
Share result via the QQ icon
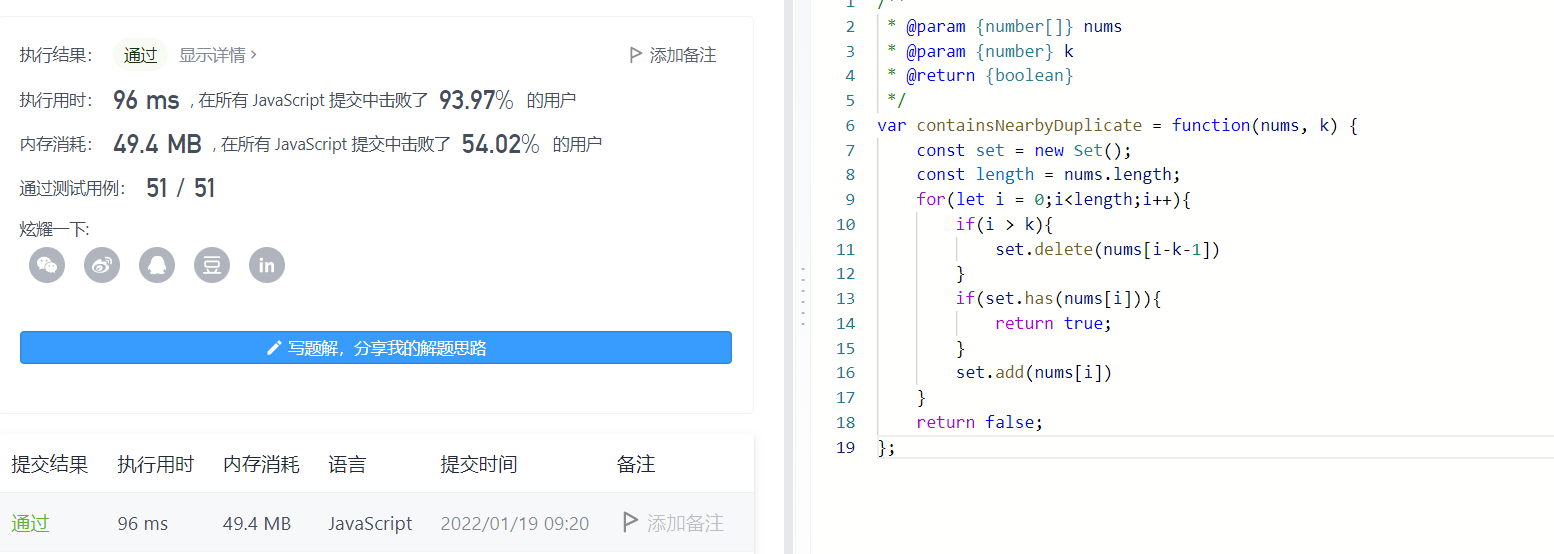point(157,265)
